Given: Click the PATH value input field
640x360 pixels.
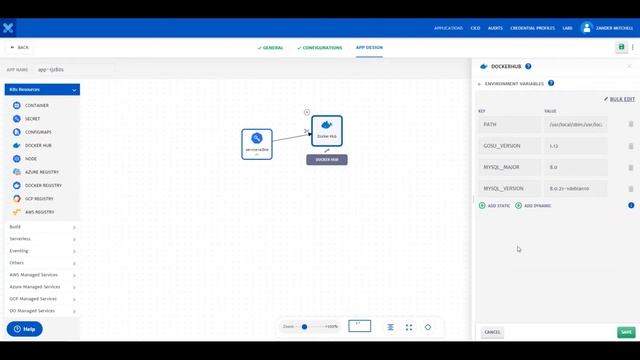Looking at the screenshot, I should tap(576, 124).
